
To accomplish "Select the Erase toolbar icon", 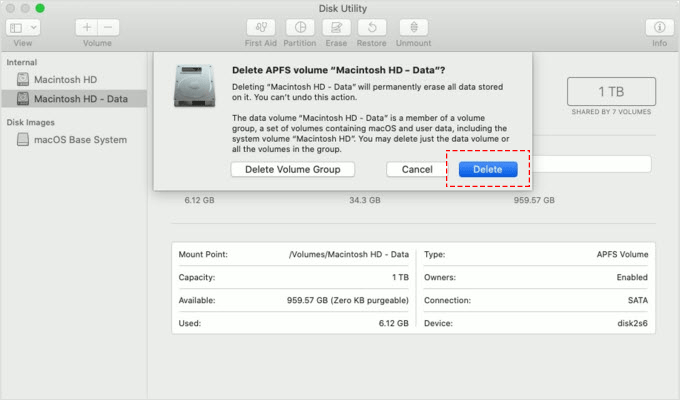I will pos(336,28).
